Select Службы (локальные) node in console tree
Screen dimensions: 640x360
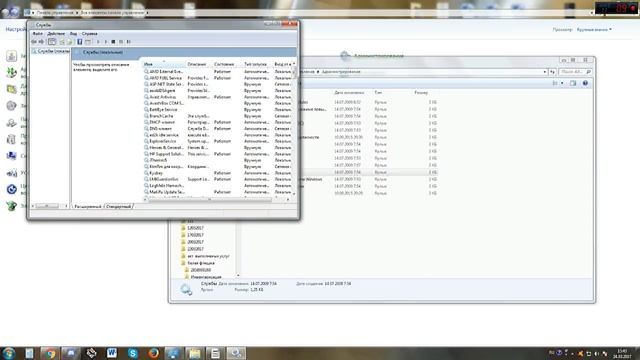51,51
